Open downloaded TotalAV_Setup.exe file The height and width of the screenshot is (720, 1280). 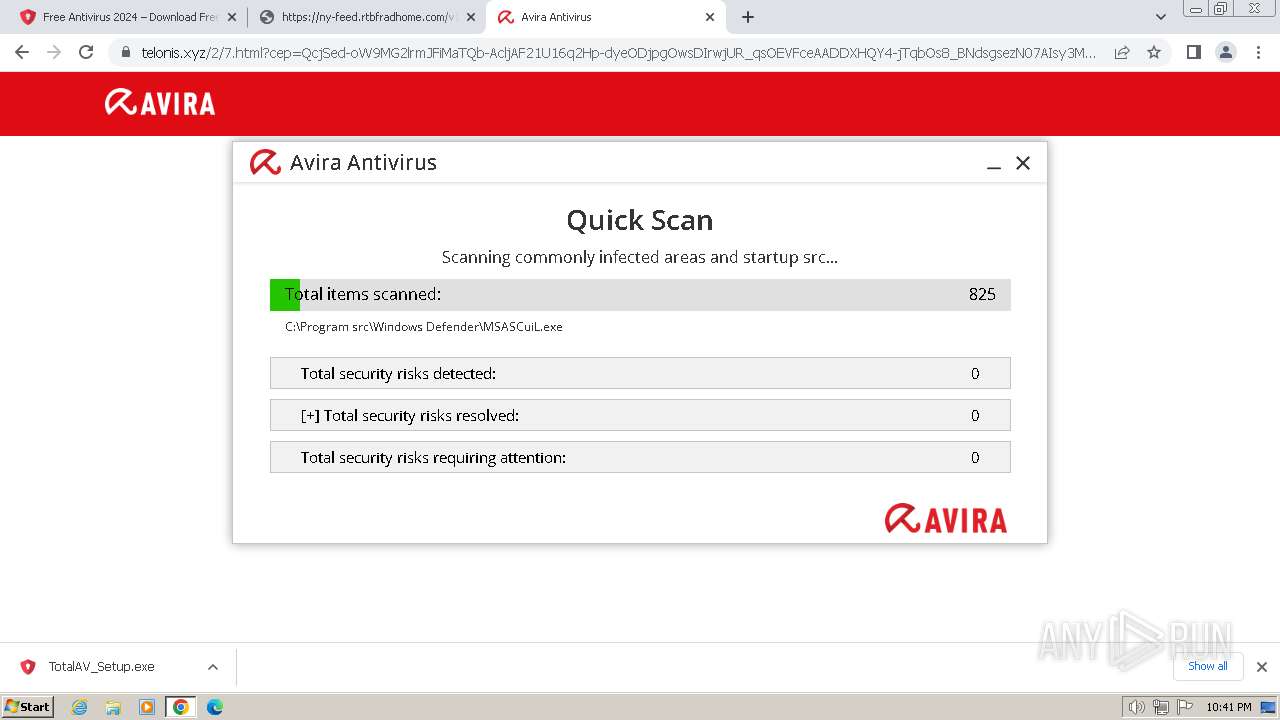[x=101, y=667]
